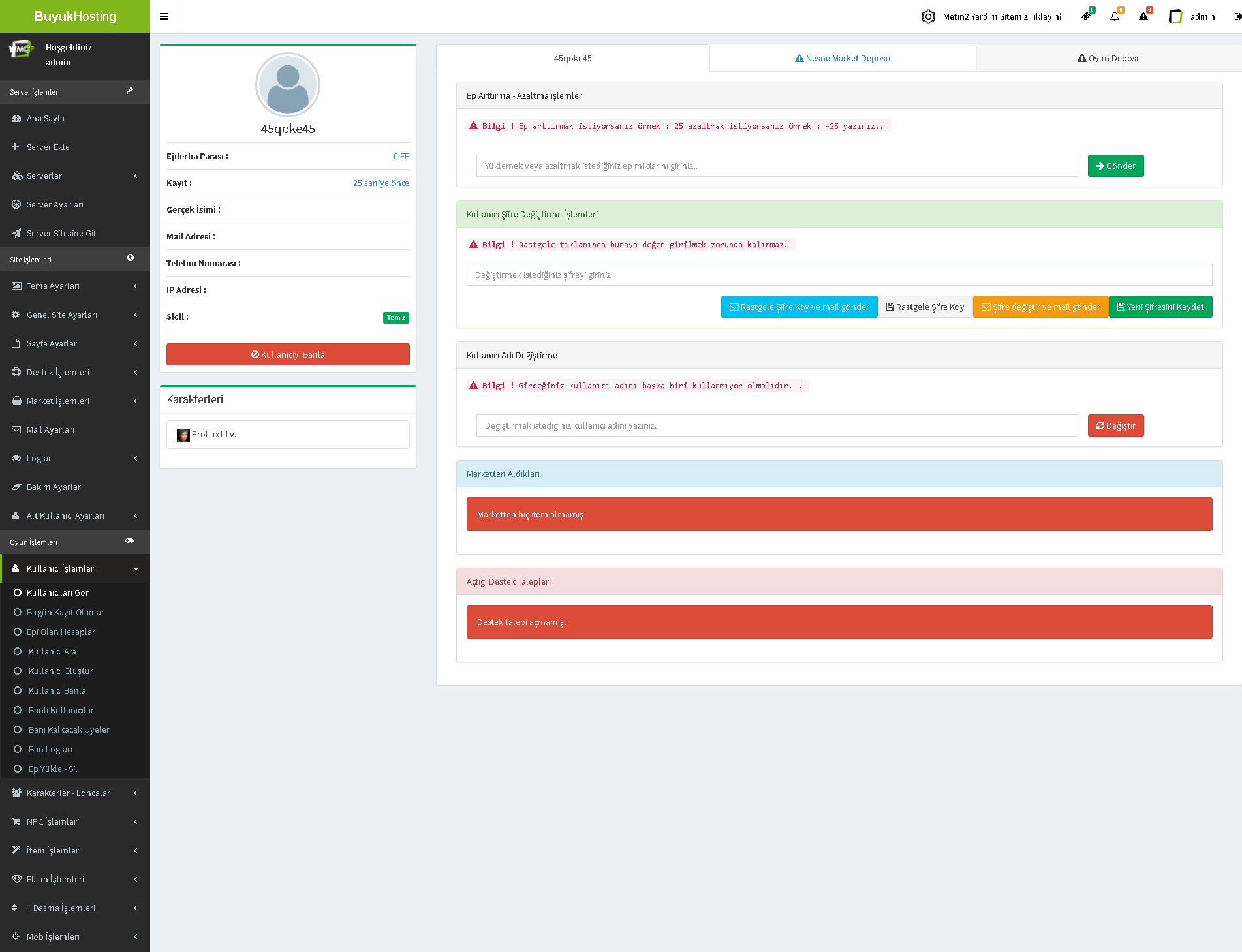Switch to Nesne Market Deposu tab
This screenshot has width=1242, height=952.
point(843,58)
